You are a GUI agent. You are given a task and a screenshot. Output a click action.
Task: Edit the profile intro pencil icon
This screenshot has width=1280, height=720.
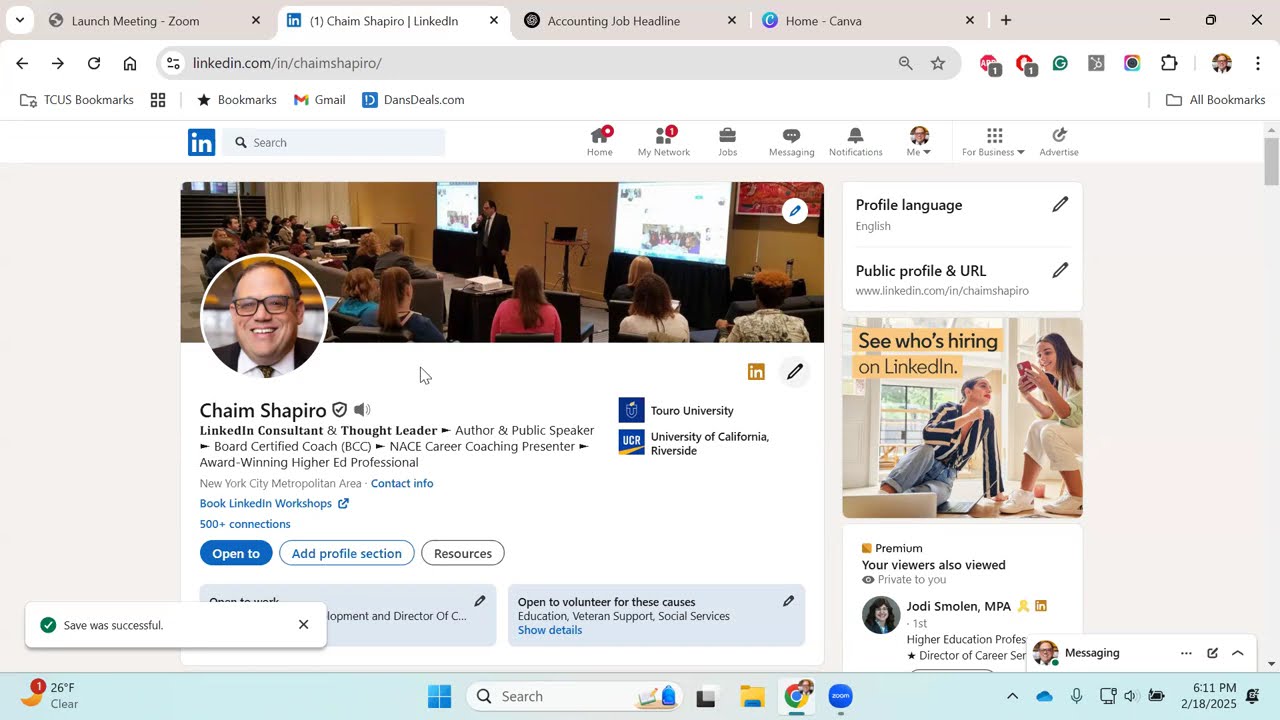coord(795,372)
